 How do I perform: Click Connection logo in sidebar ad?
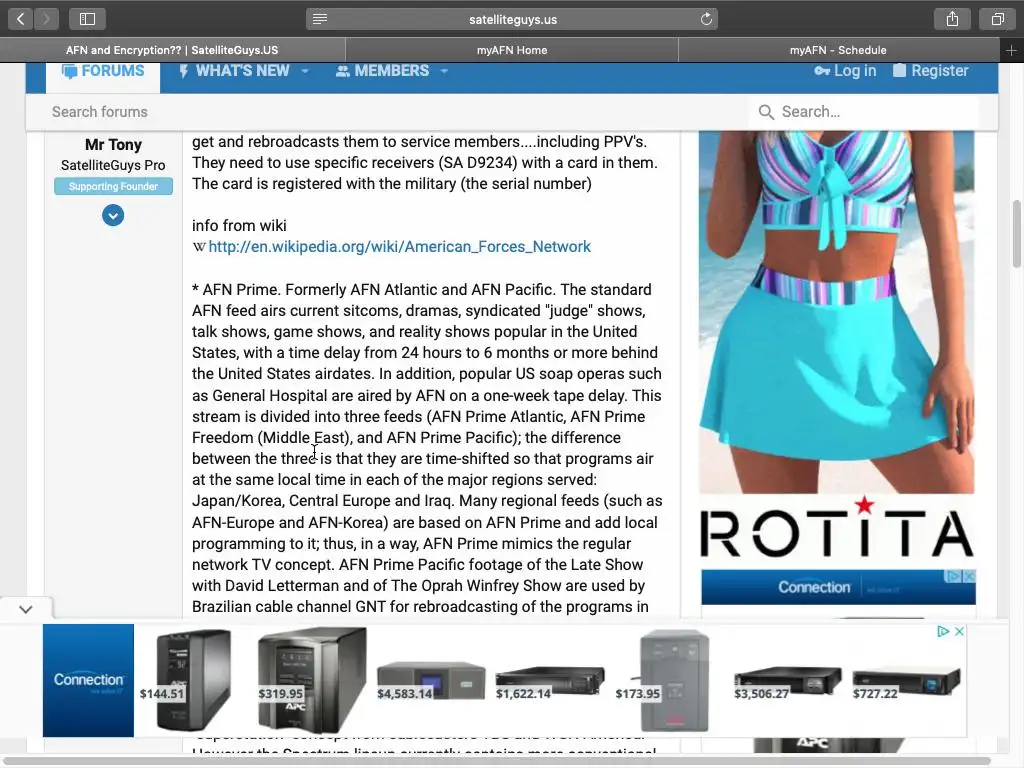(814, 587)
